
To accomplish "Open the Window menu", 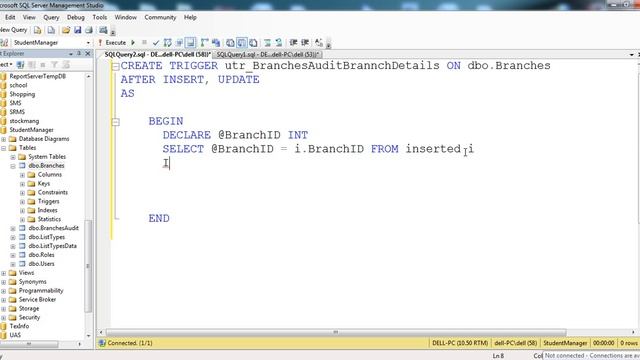I will 125,17.
